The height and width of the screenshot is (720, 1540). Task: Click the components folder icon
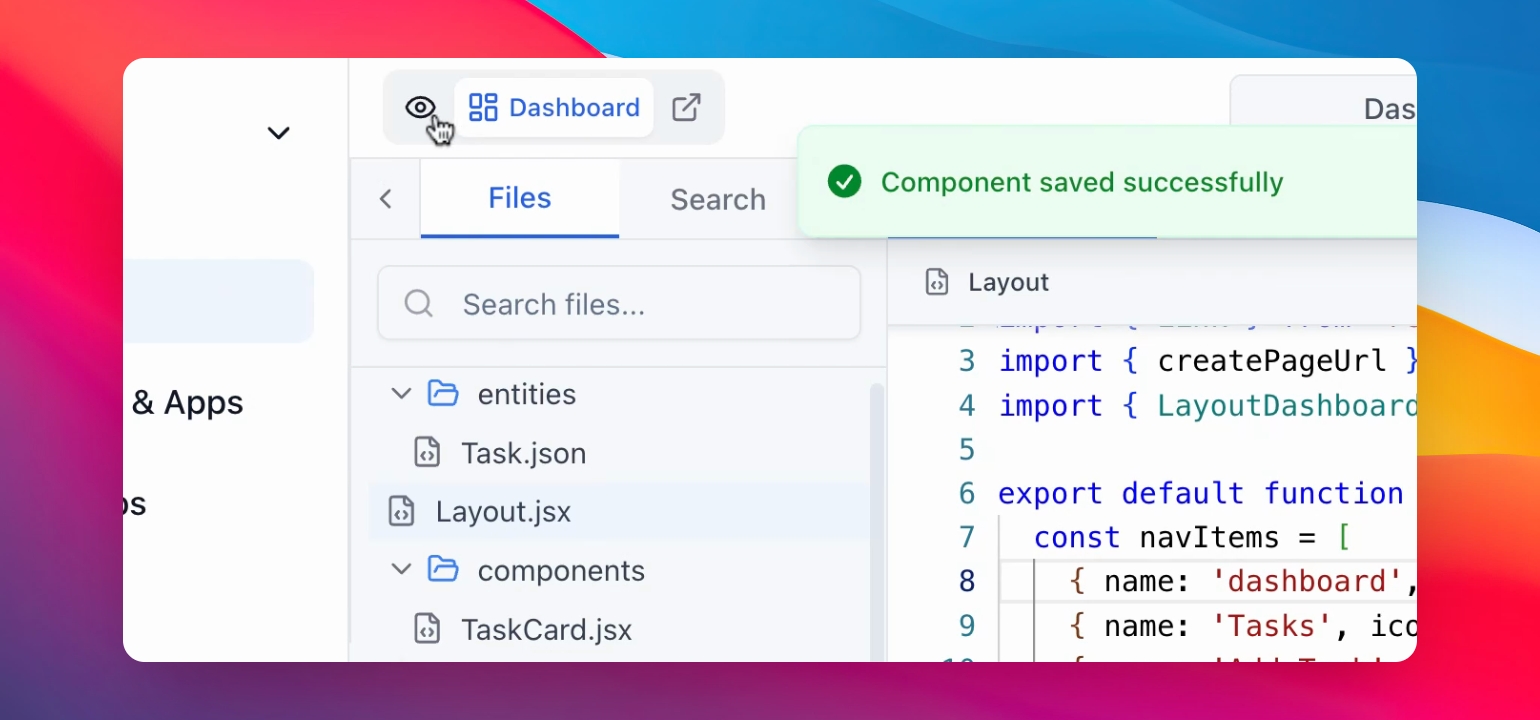click(x=443, y=570)
